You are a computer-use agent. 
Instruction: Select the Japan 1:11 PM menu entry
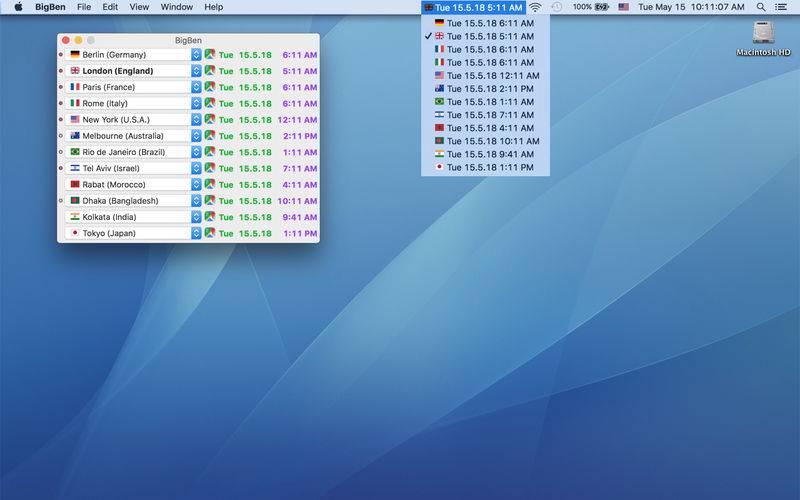(x=485, y=167)
